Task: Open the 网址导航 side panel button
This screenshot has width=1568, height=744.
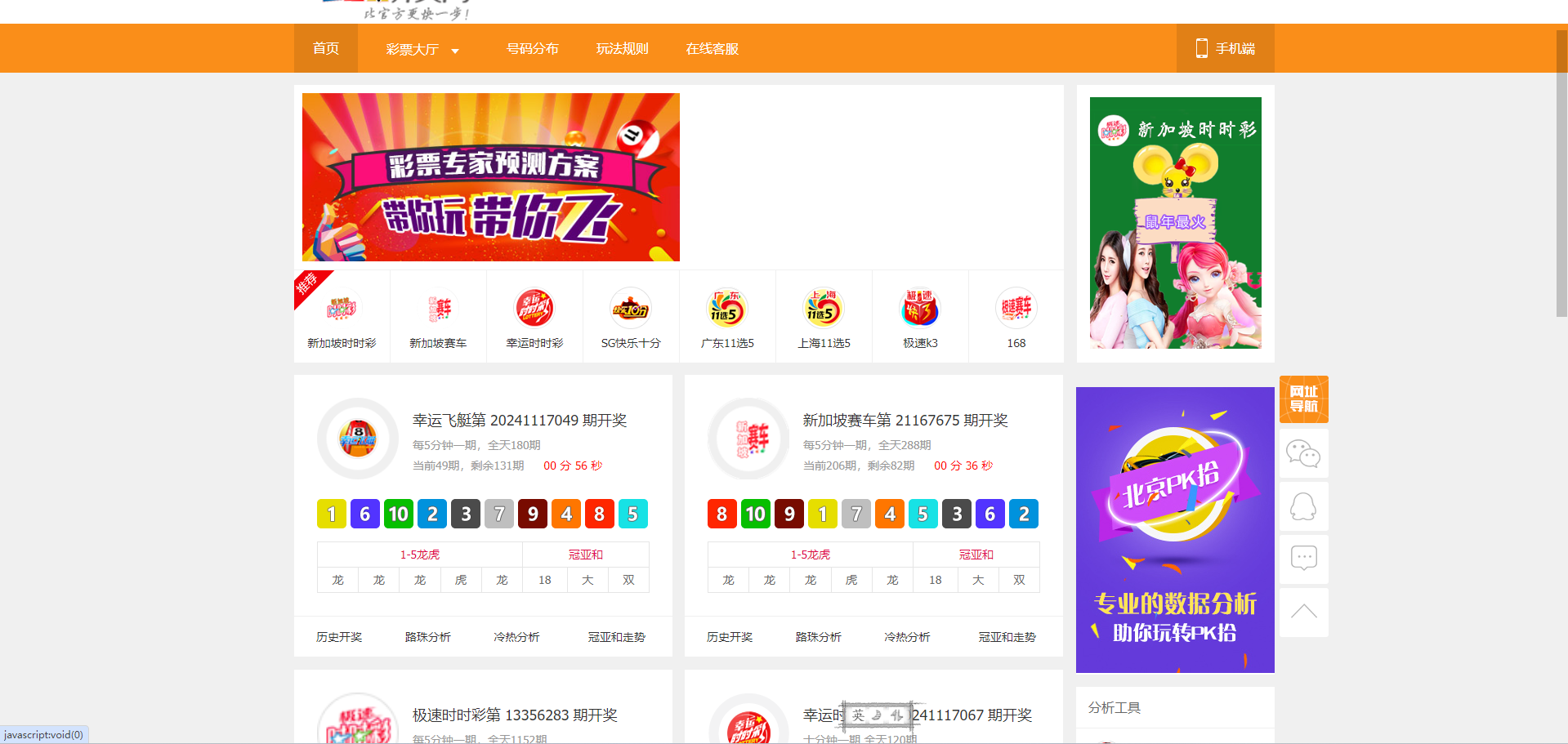Action: pos(1303,399)
